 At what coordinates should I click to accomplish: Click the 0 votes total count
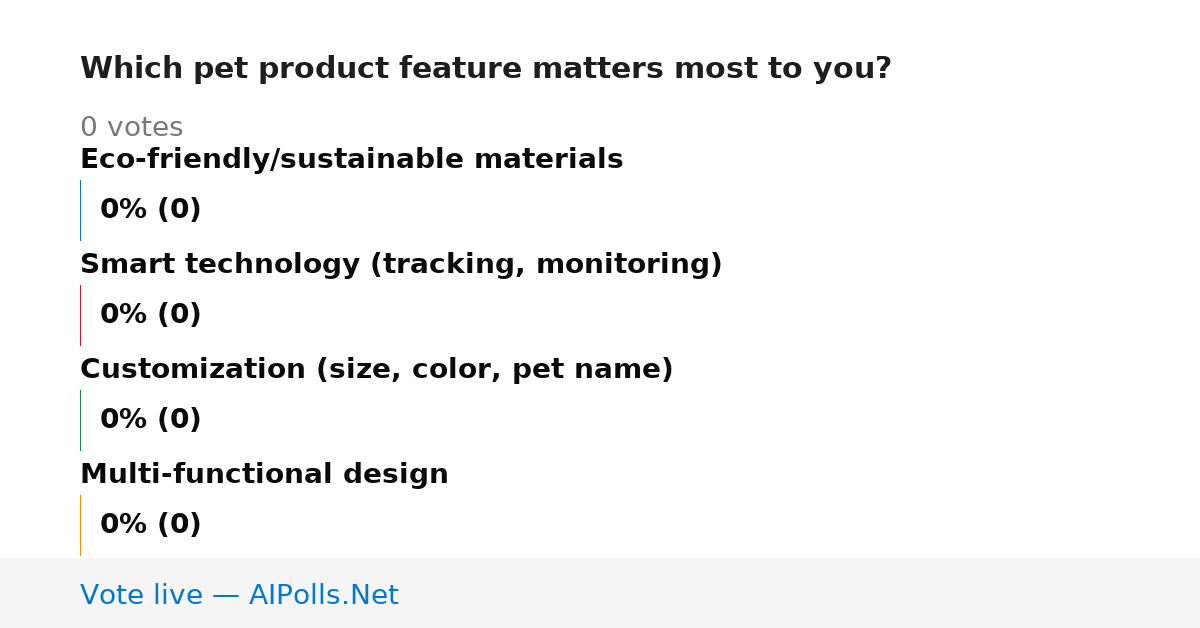point(131,128)
